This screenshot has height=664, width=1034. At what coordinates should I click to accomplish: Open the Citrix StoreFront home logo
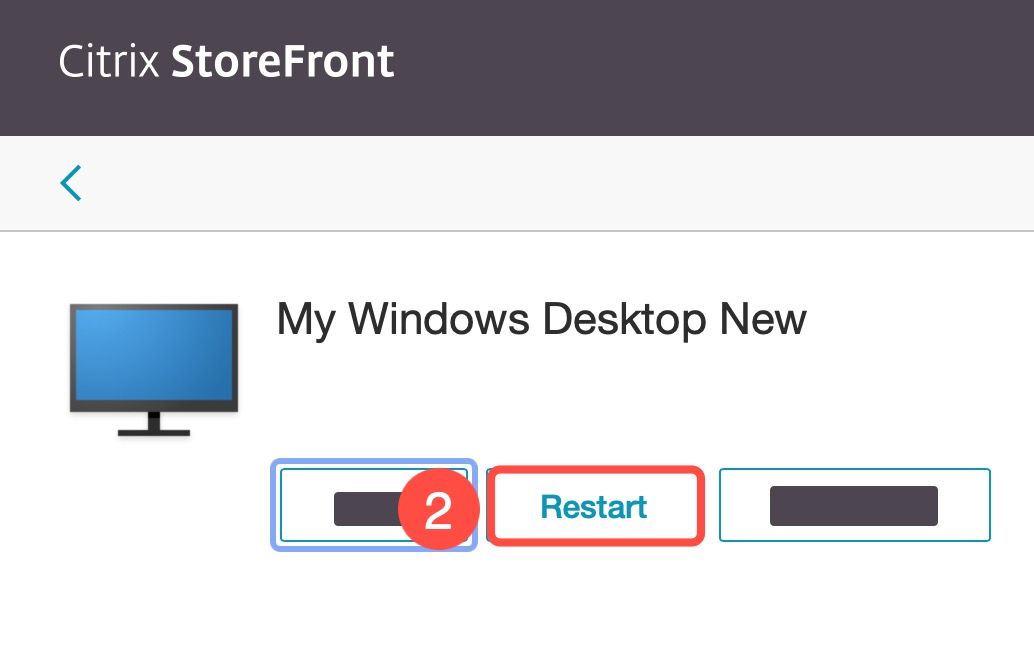tap(225, 62)
